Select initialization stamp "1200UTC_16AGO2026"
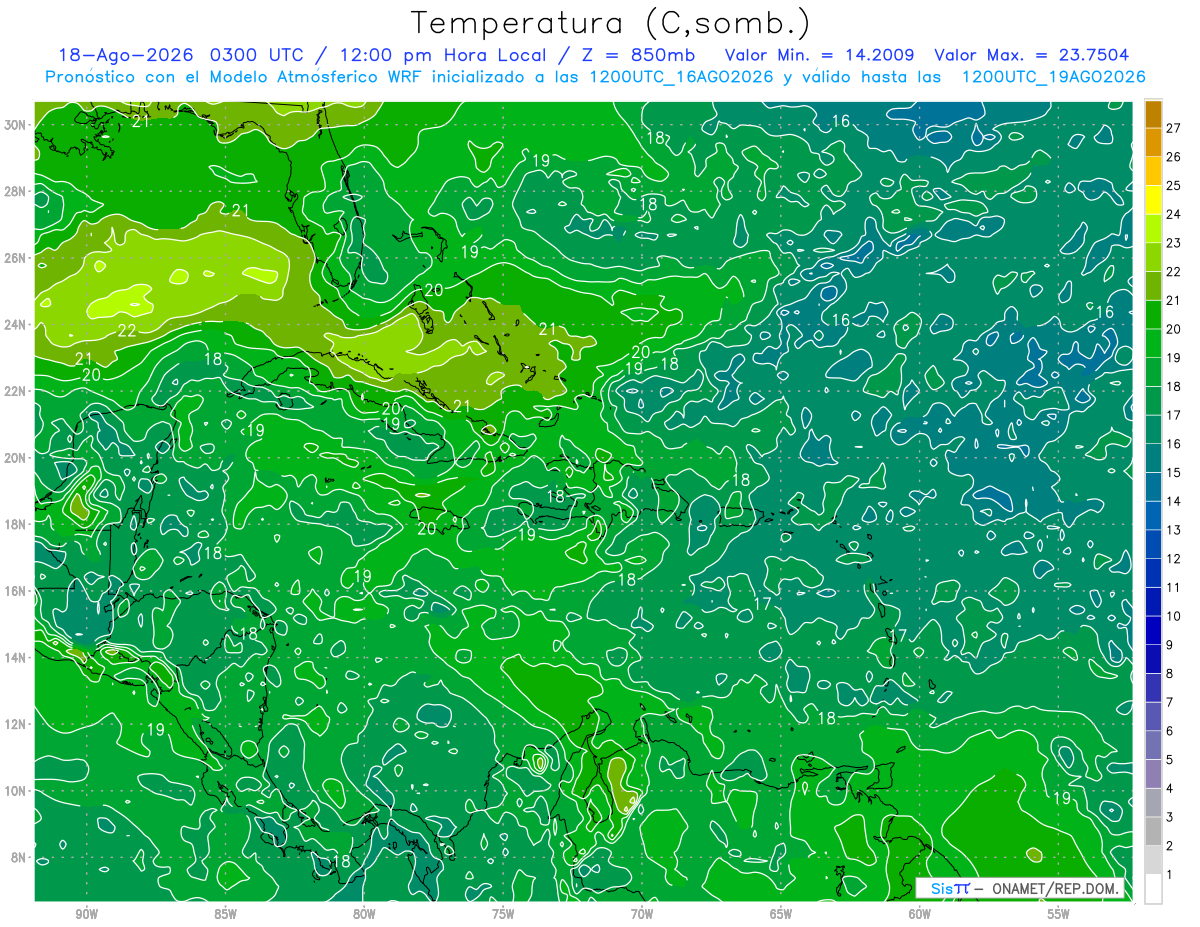The height and width of the screenshot is (927, 1200). (x=681, y=77)
